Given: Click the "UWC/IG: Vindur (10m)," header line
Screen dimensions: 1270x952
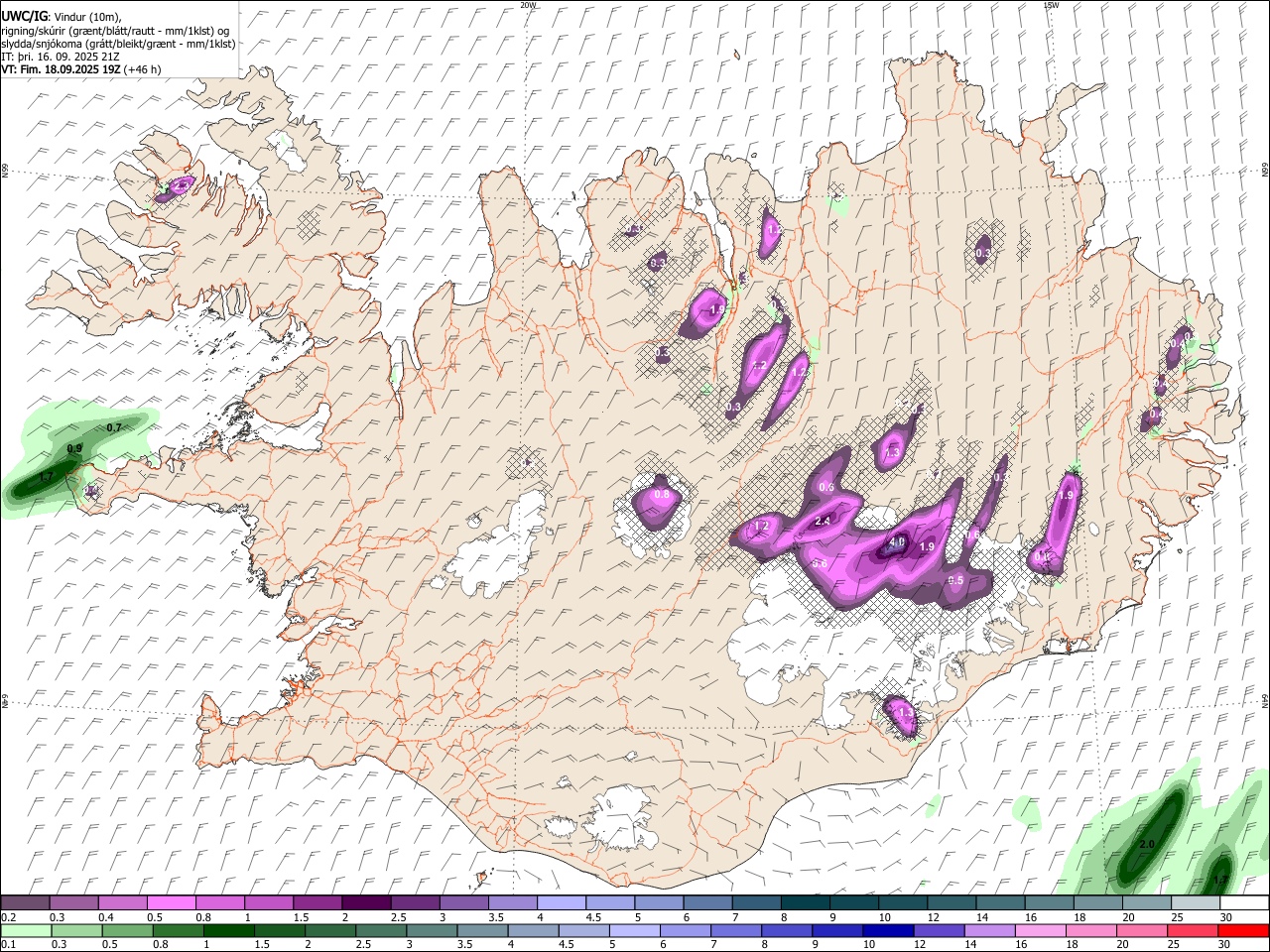Looking at the screenshot, I should click(x=62, y=17).
